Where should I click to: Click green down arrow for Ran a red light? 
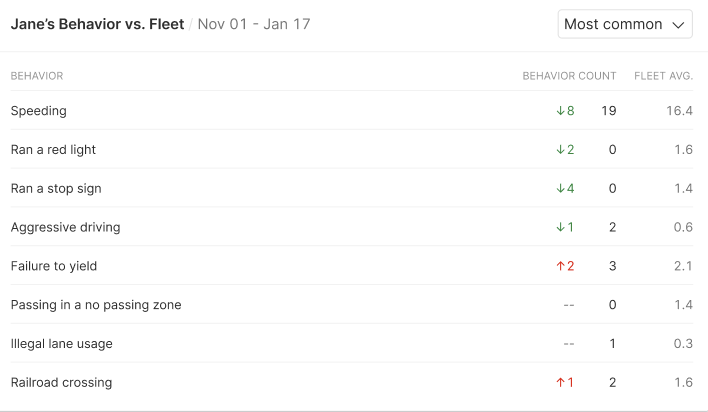[560, 150]
